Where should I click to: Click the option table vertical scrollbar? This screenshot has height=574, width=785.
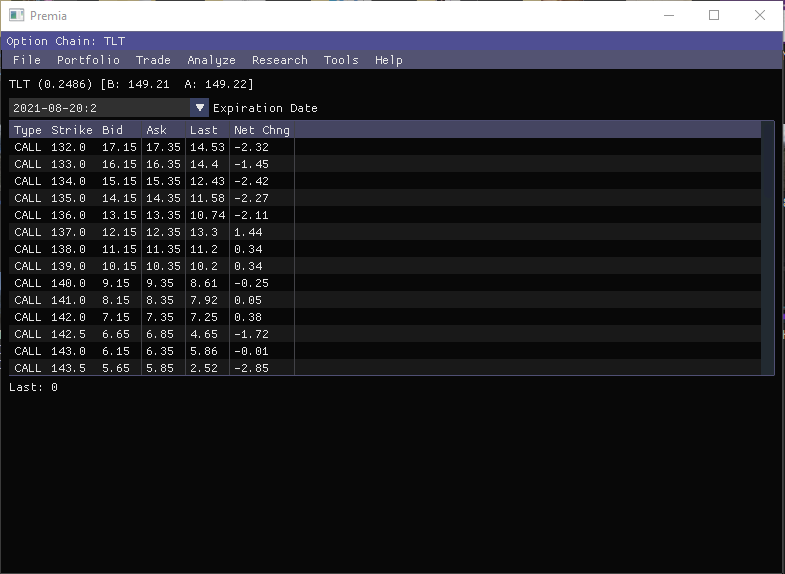click(767, 248)
